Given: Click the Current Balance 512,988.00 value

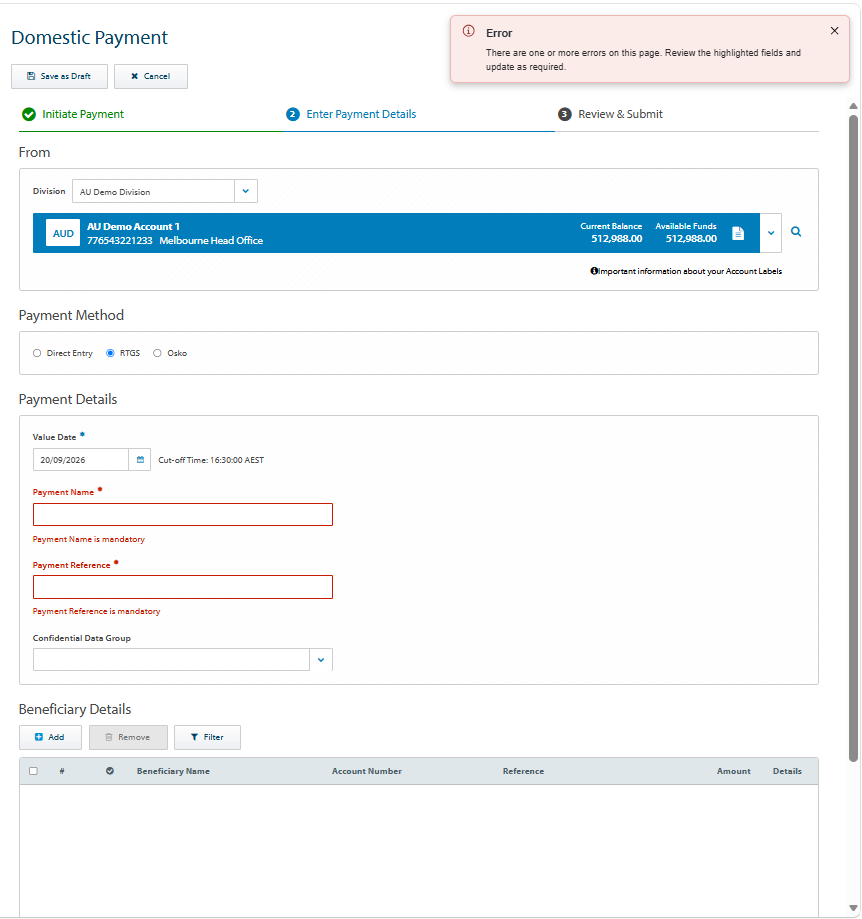Looking at the screenshot, I should pos(616,239).
